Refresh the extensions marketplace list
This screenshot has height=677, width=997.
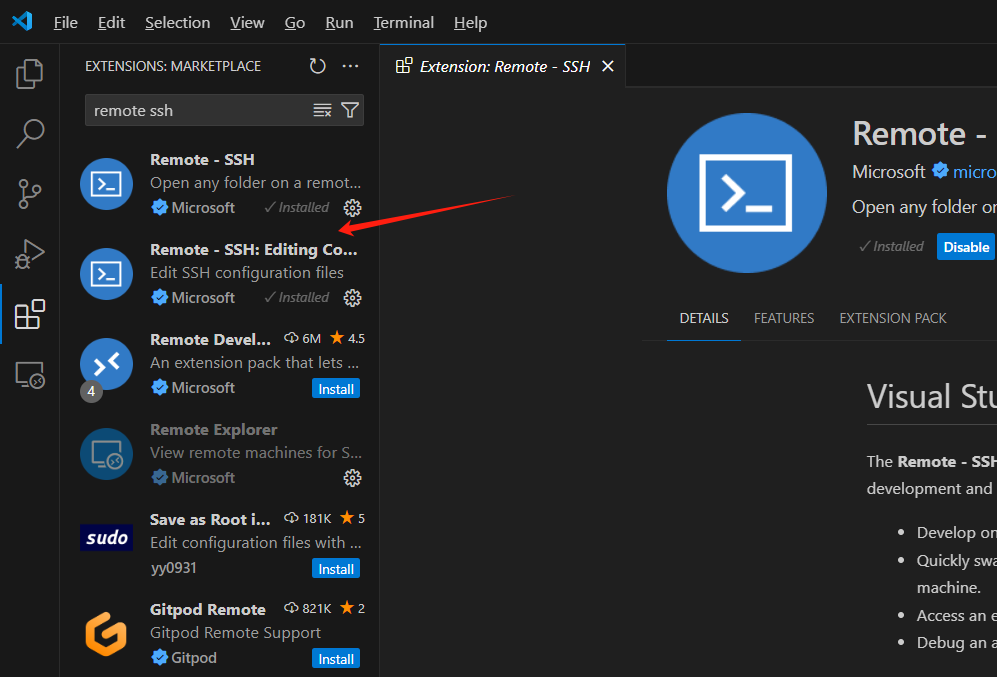[317, 66]
